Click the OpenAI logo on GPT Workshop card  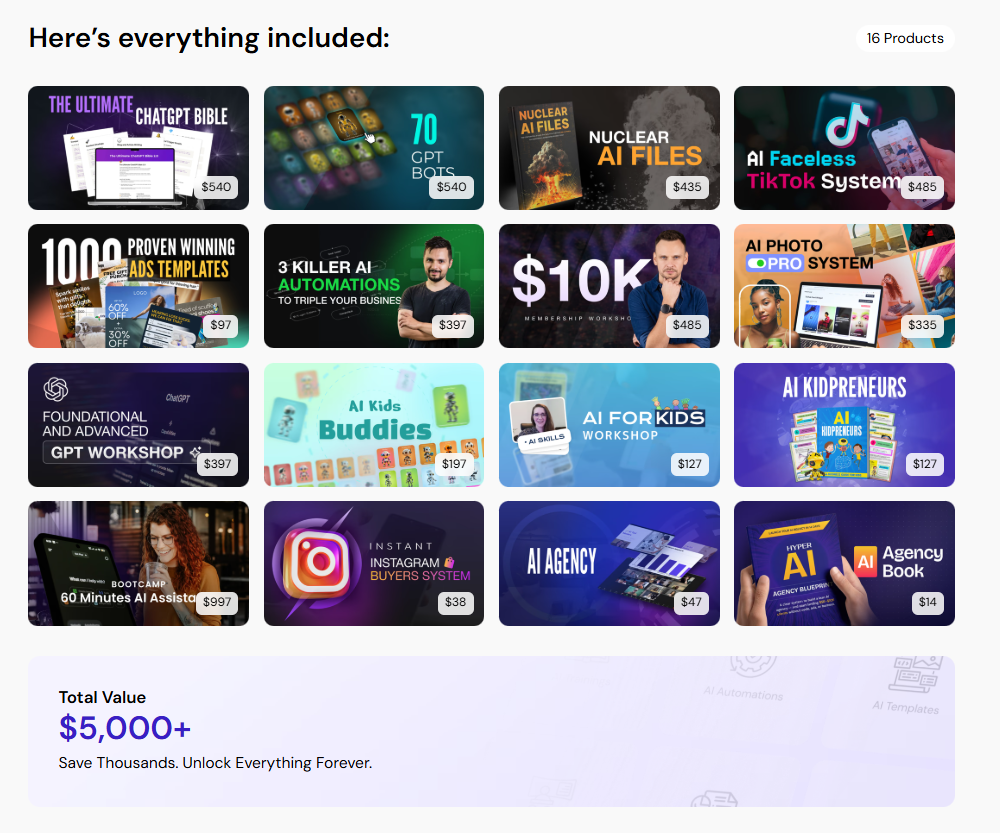pos(55,389)
